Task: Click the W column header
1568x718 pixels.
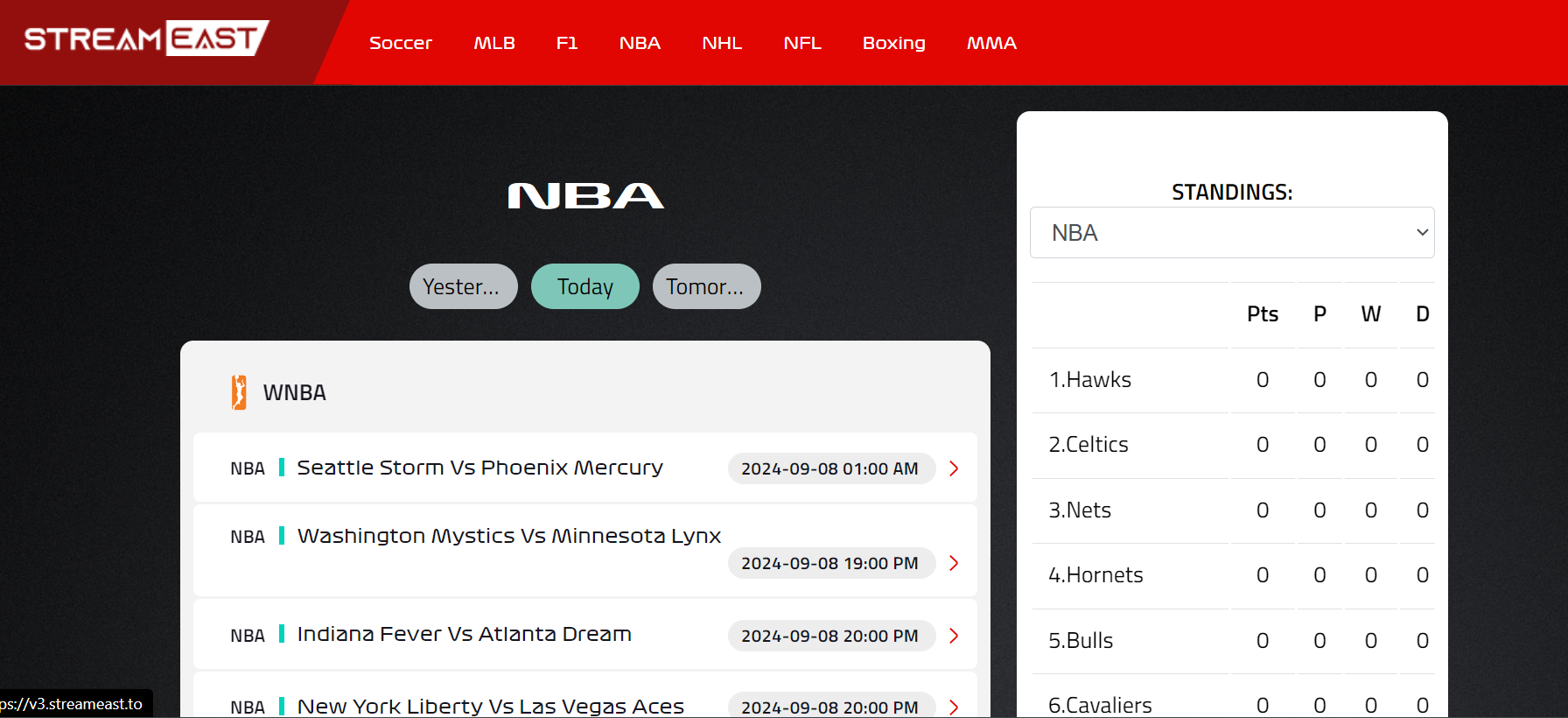Action: [1371, 314]
